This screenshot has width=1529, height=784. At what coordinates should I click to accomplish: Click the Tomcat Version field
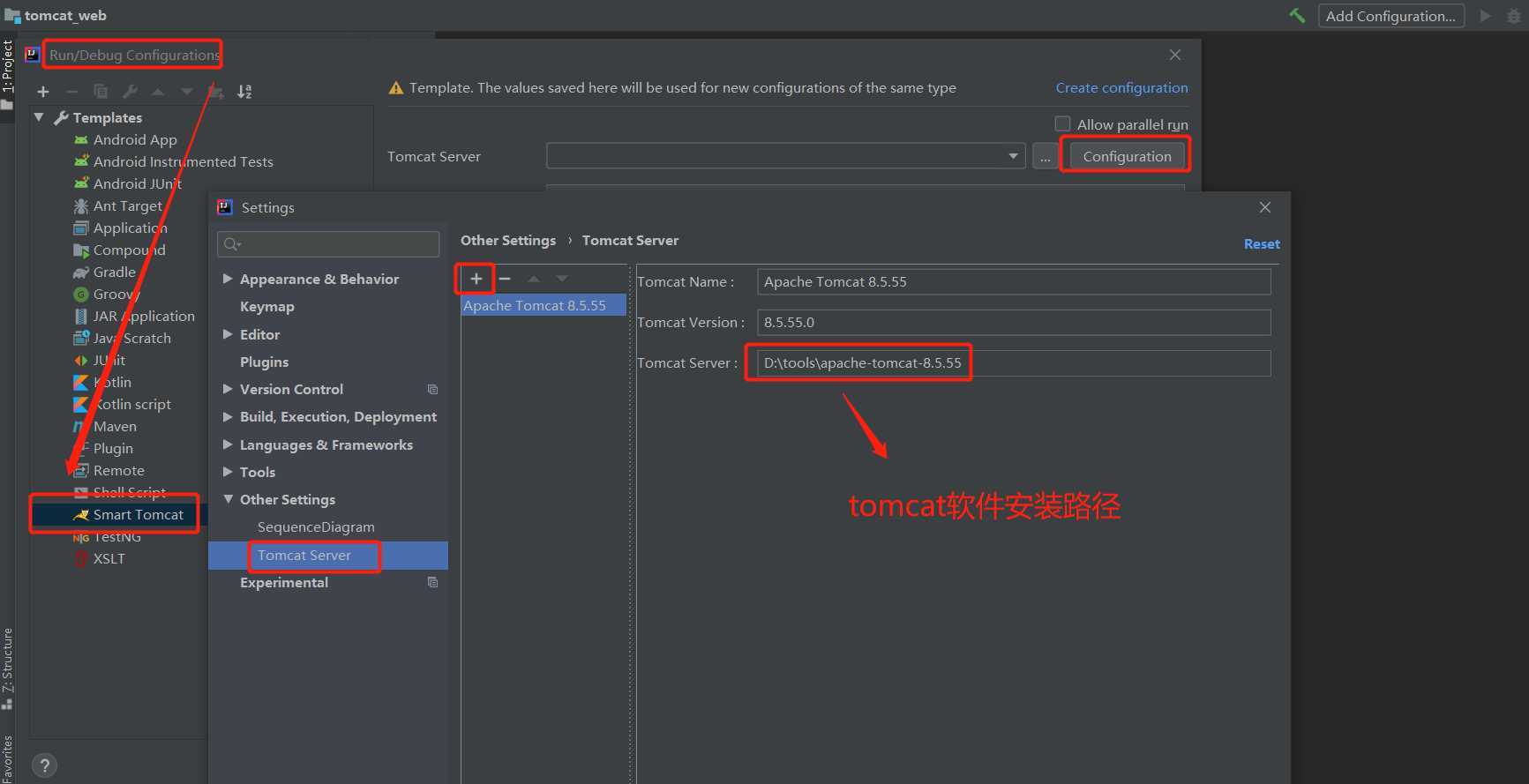1014,323
